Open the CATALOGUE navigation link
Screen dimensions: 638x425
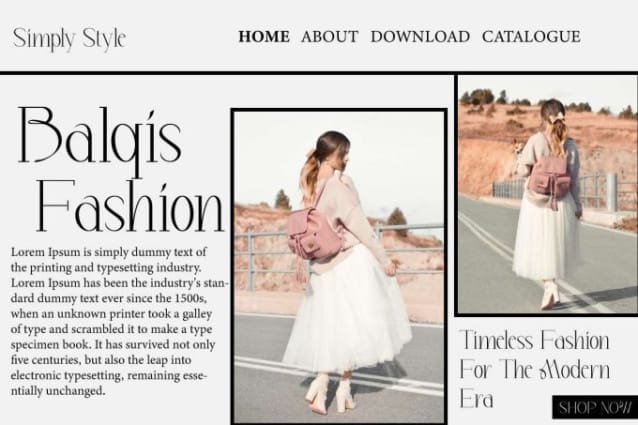pos(531,37)
